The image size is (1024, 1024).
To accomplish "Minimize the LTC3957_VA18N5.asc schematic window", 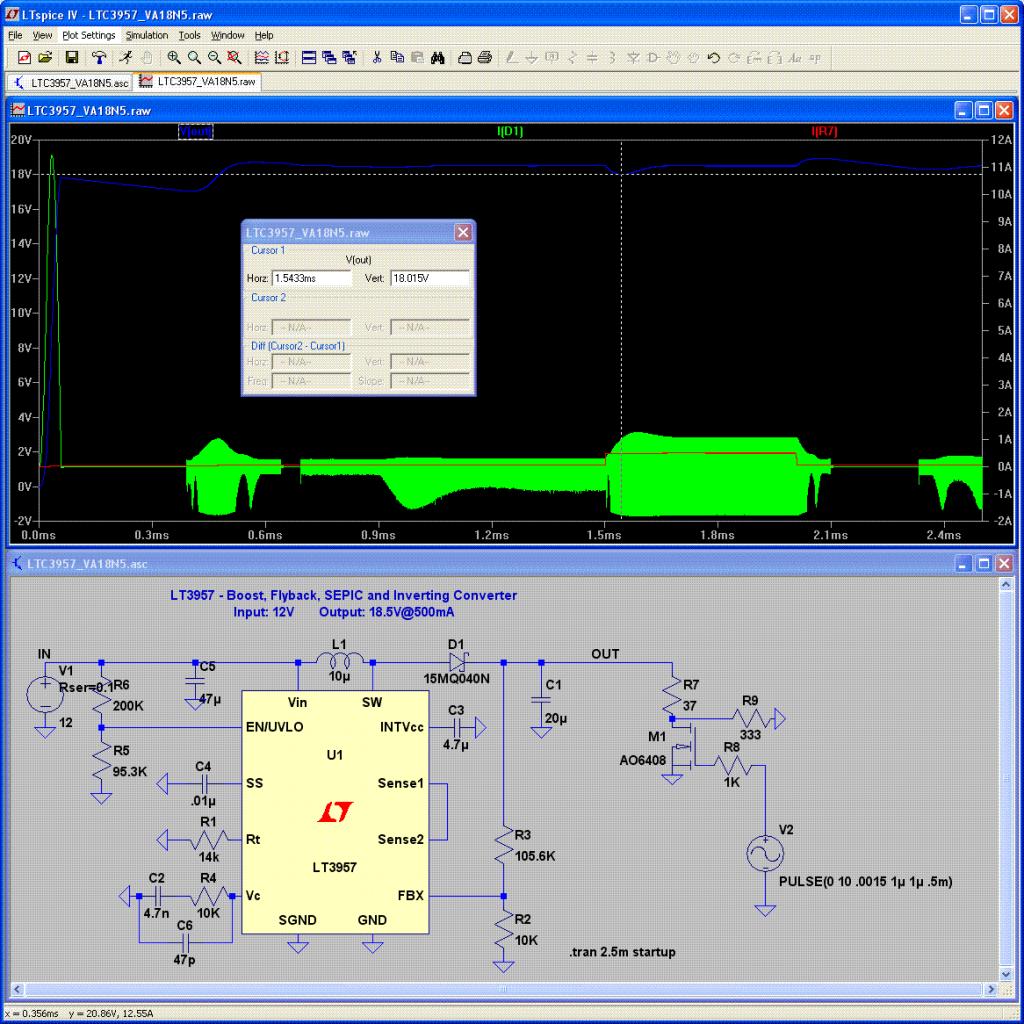I will pos(963,564).
